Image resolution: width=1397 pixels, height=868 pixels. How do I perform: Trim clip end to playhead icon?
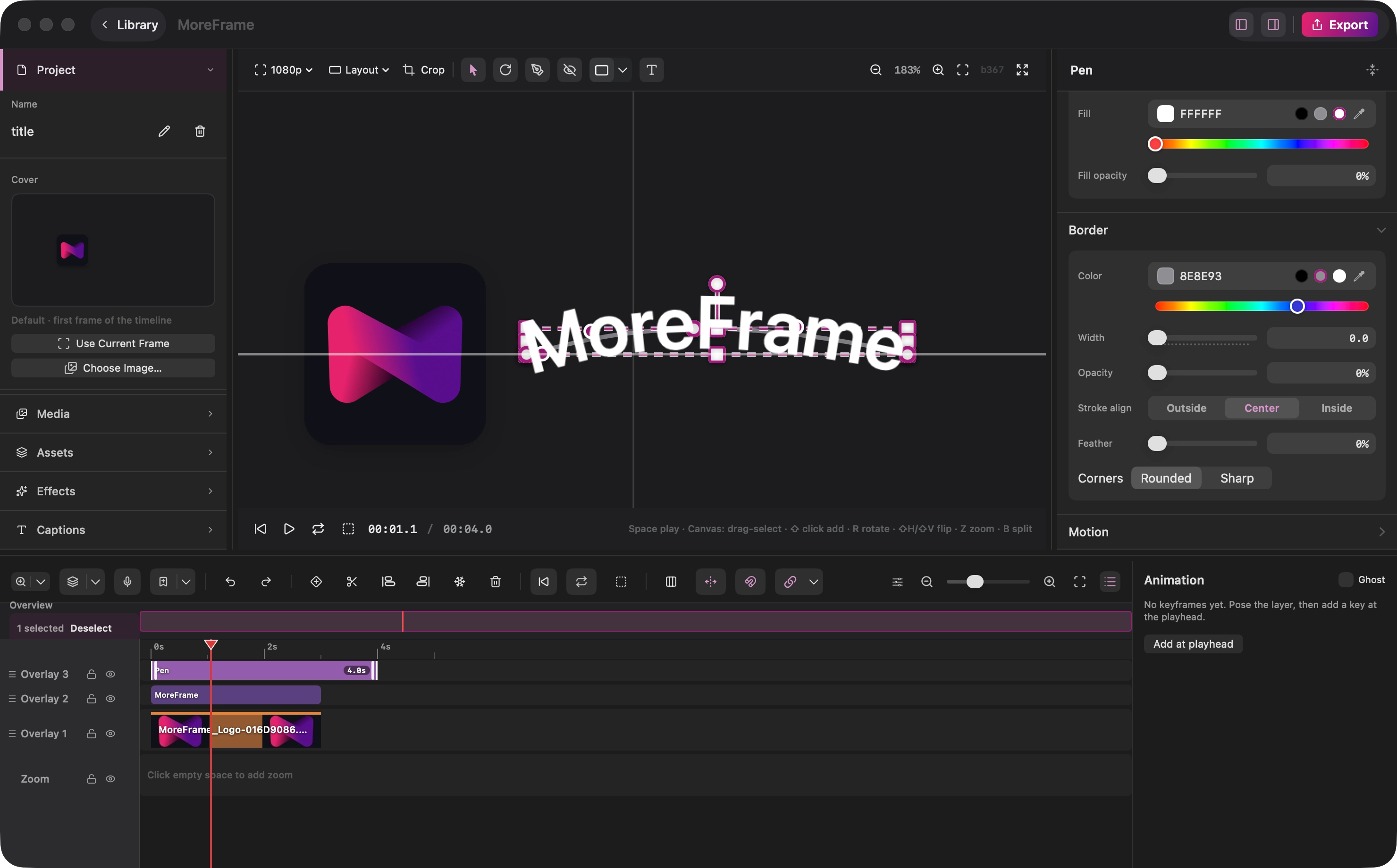423,582
